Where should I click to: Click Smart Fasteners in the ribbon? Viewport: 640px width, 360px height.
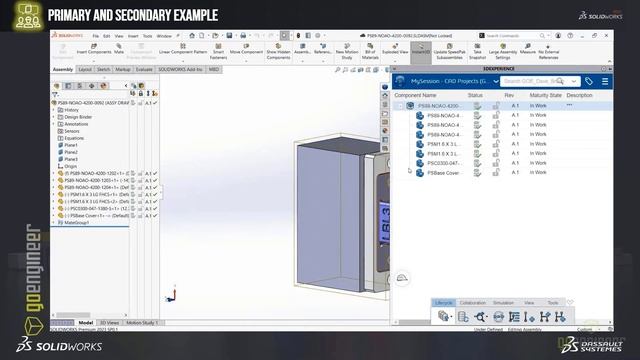point(218,51)
